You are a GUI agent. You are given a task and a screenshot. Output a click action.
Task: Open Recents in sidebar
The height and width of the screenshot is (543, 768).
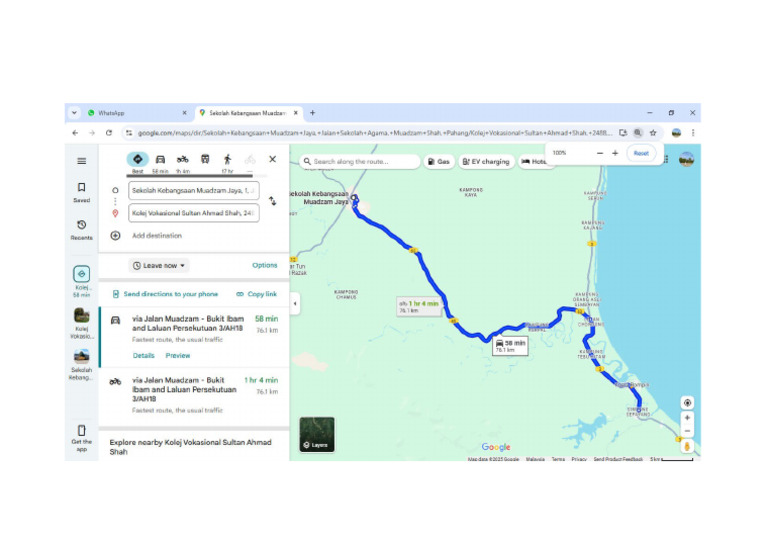82,230
